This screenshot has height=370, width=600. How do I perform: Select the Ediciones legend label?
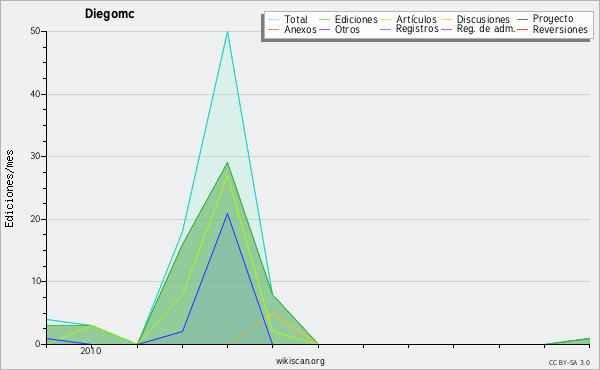pyautogui.click(x=356, y=19)
